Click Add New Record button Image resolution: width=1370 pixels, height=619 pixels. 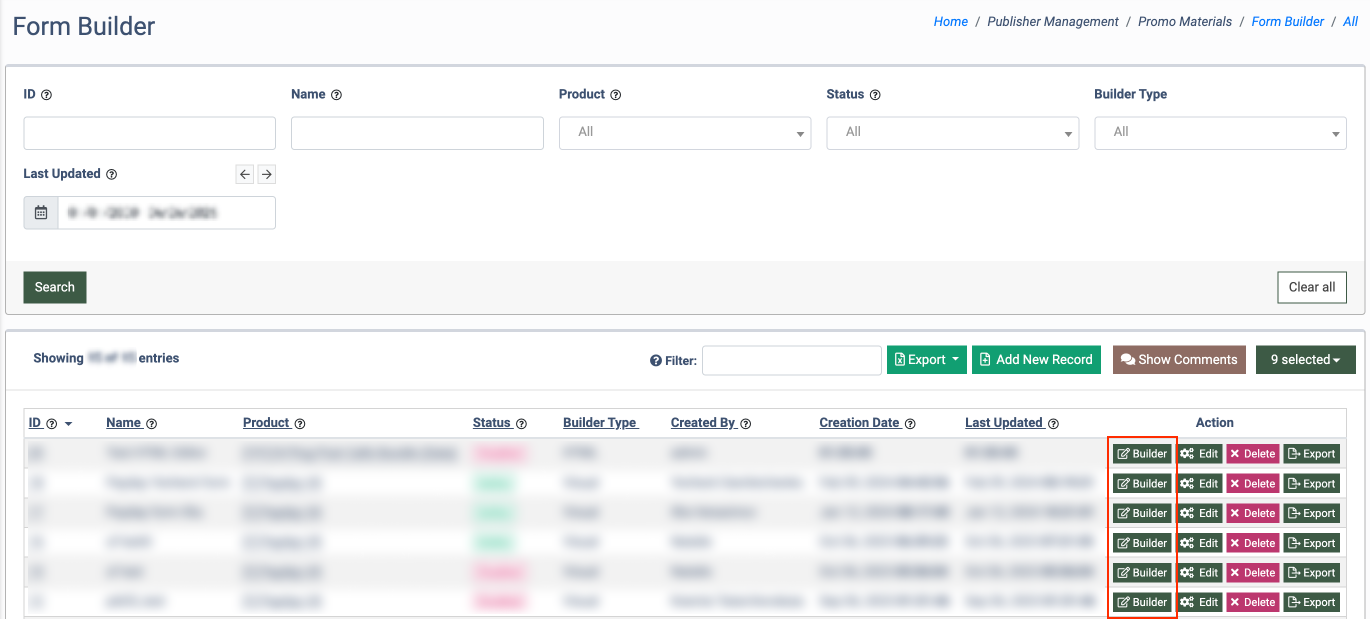(1036, 360)
